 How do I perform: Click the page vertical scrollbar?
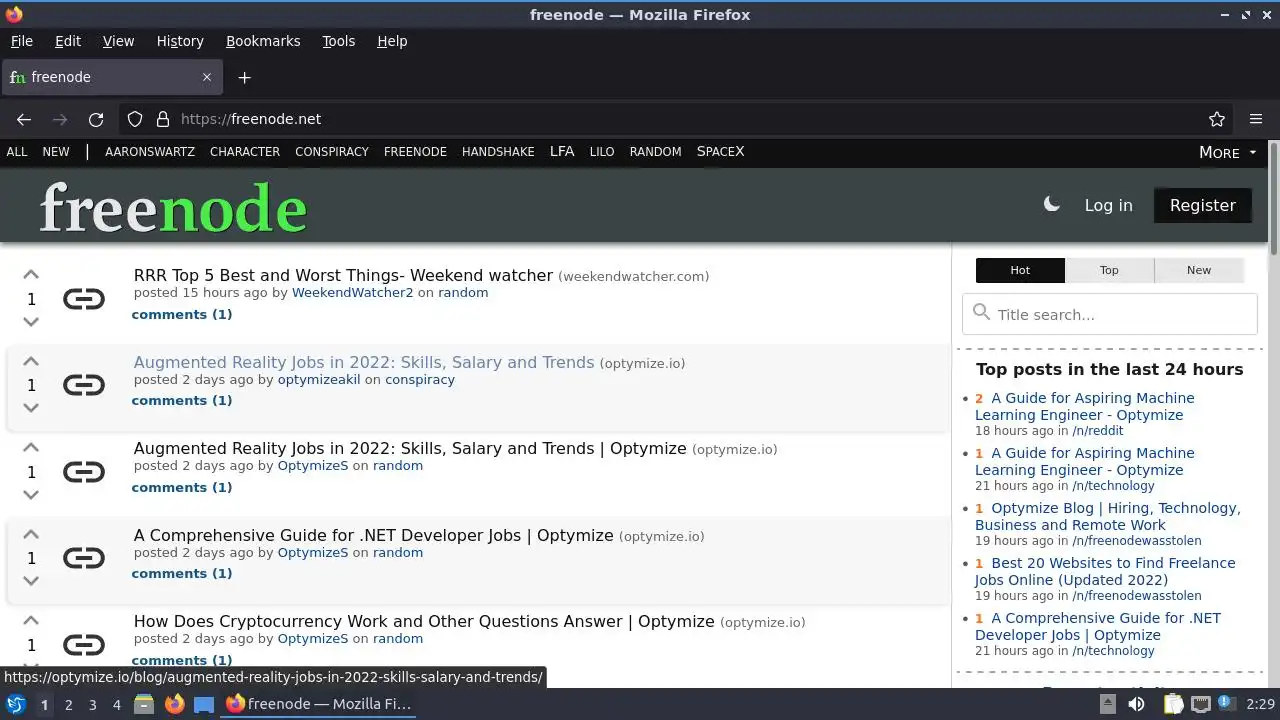pos(1273,198)
